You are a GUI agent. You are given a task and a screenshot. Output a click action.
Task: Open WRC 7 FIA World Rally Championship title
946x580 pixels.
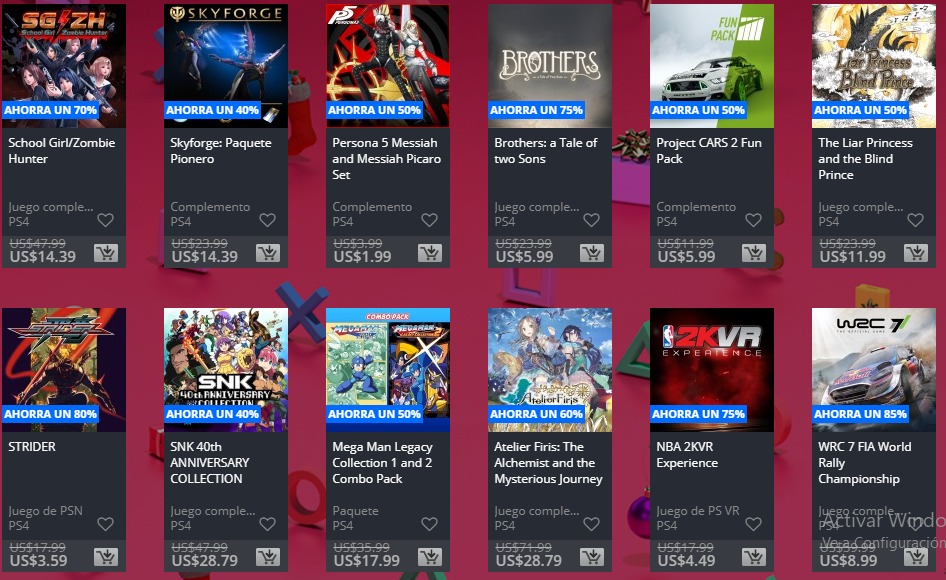865,463
